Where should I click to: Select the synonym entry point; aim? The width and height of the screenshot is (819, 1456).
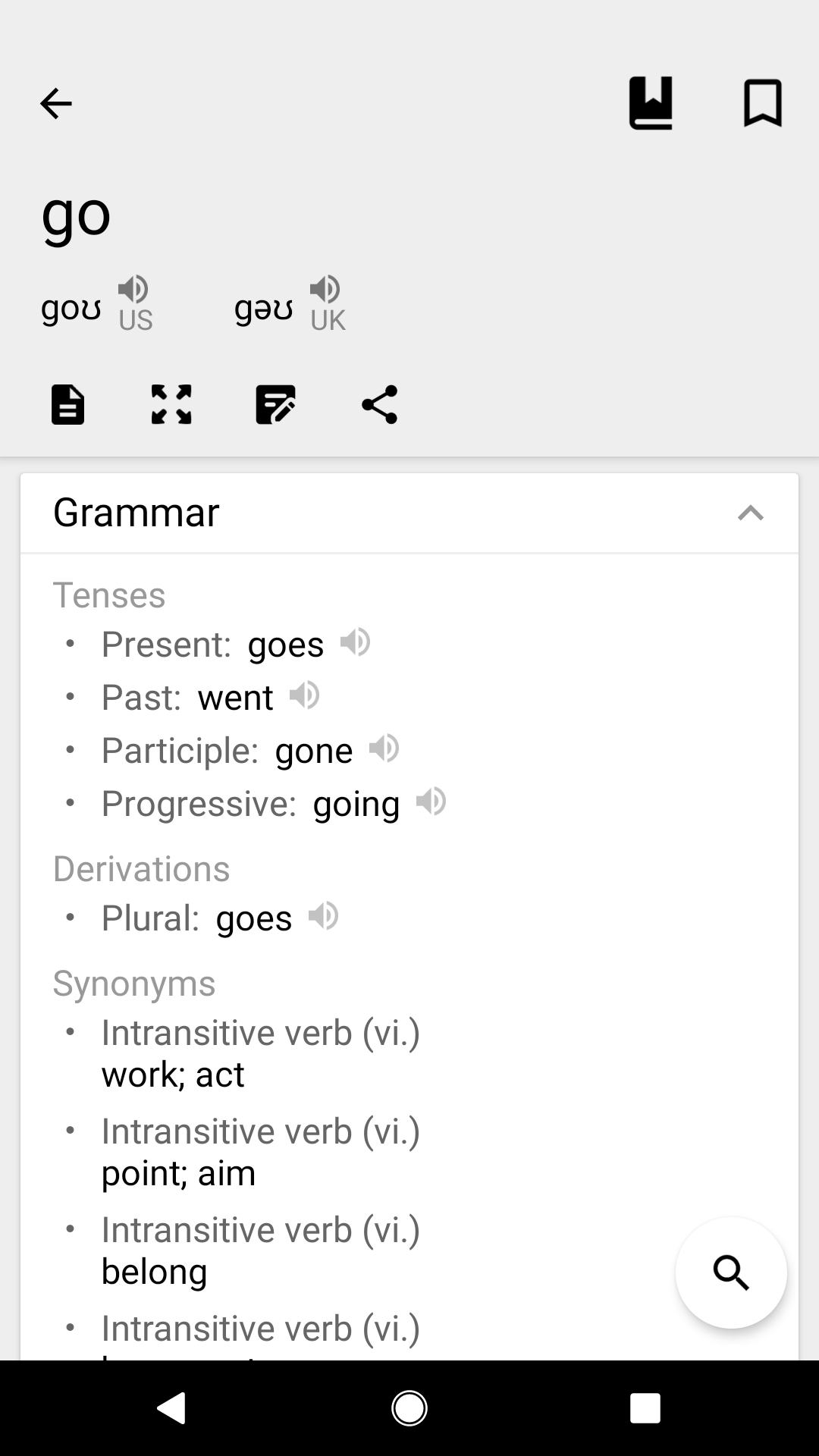click(178, 1173)
